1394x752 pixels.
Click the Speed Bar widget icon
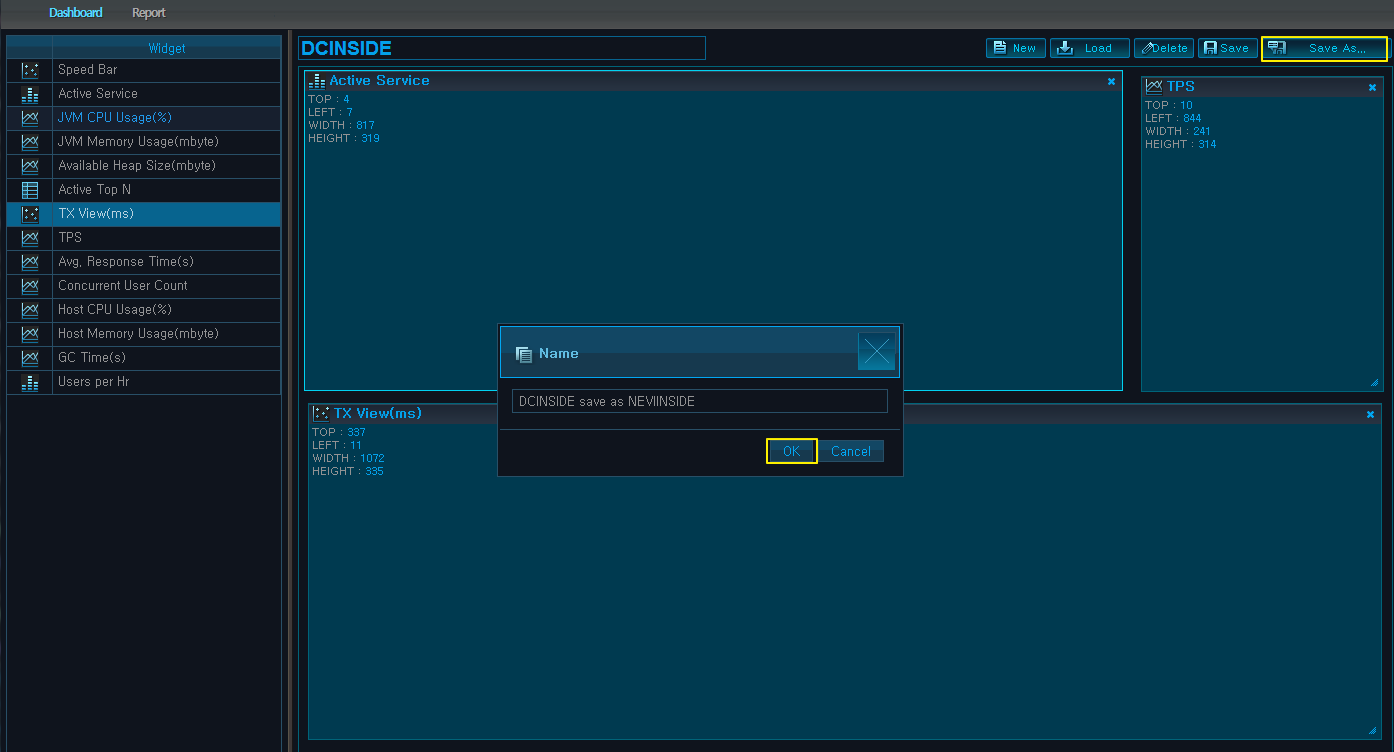coord(30,70)
